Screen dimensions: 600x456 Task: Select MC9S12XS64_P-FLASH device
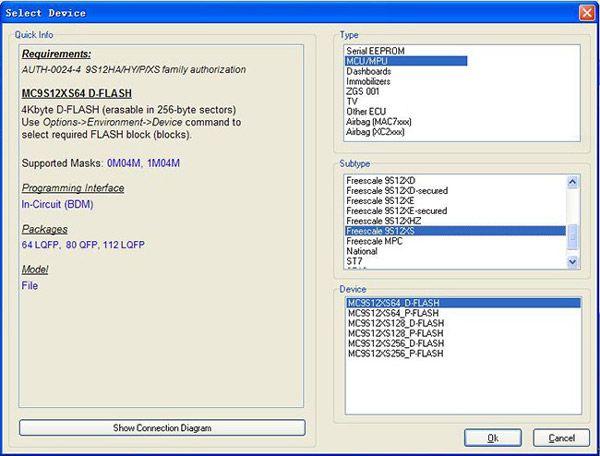click(395, 313)
